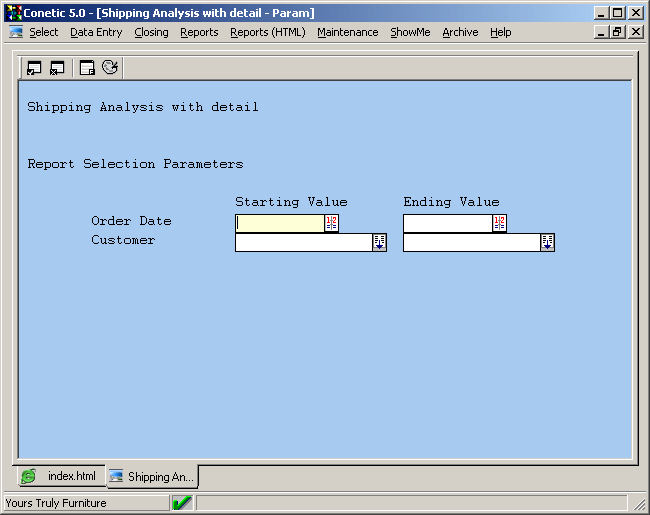Screen dimensions: 650x515
Task: Click the form window toolbar icon
Action: click(x=88, y=68)
